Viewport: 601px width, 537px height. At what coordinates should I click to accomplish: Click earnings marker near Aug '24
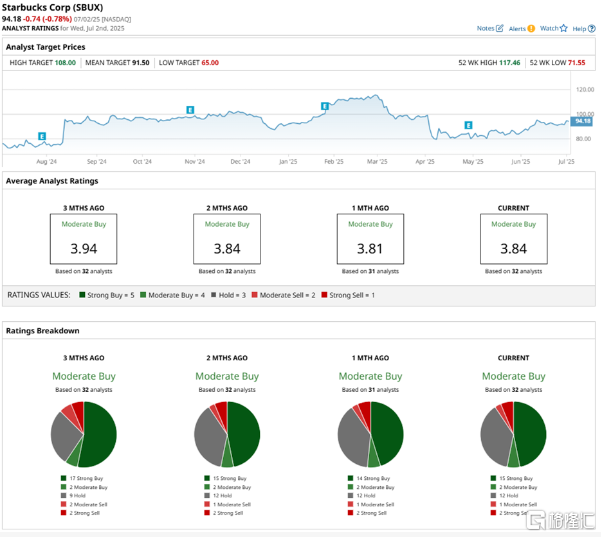[42, 136]
